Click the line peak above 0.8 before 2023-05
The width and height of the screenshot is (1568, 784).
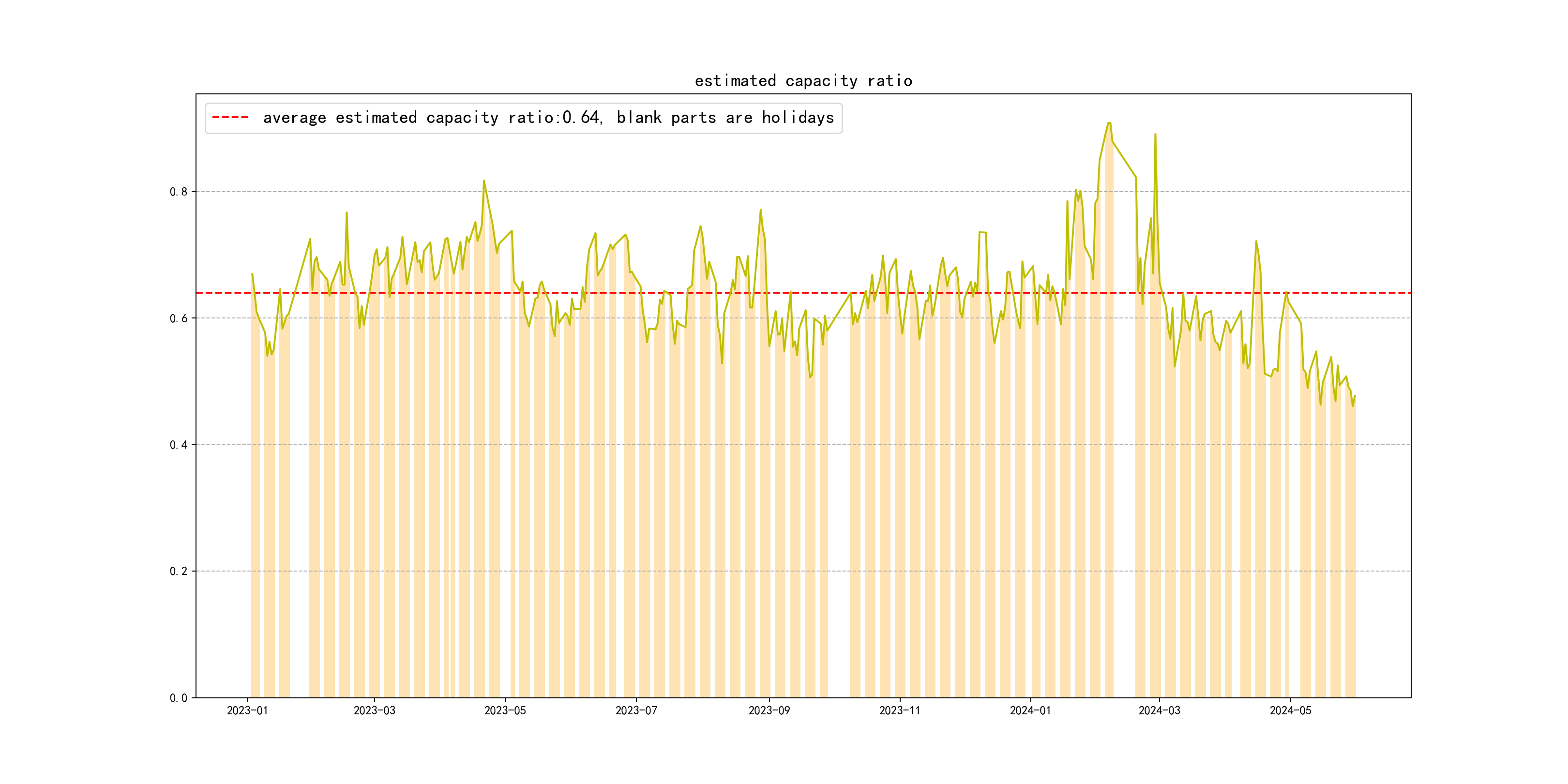click(x=484, y=181)
